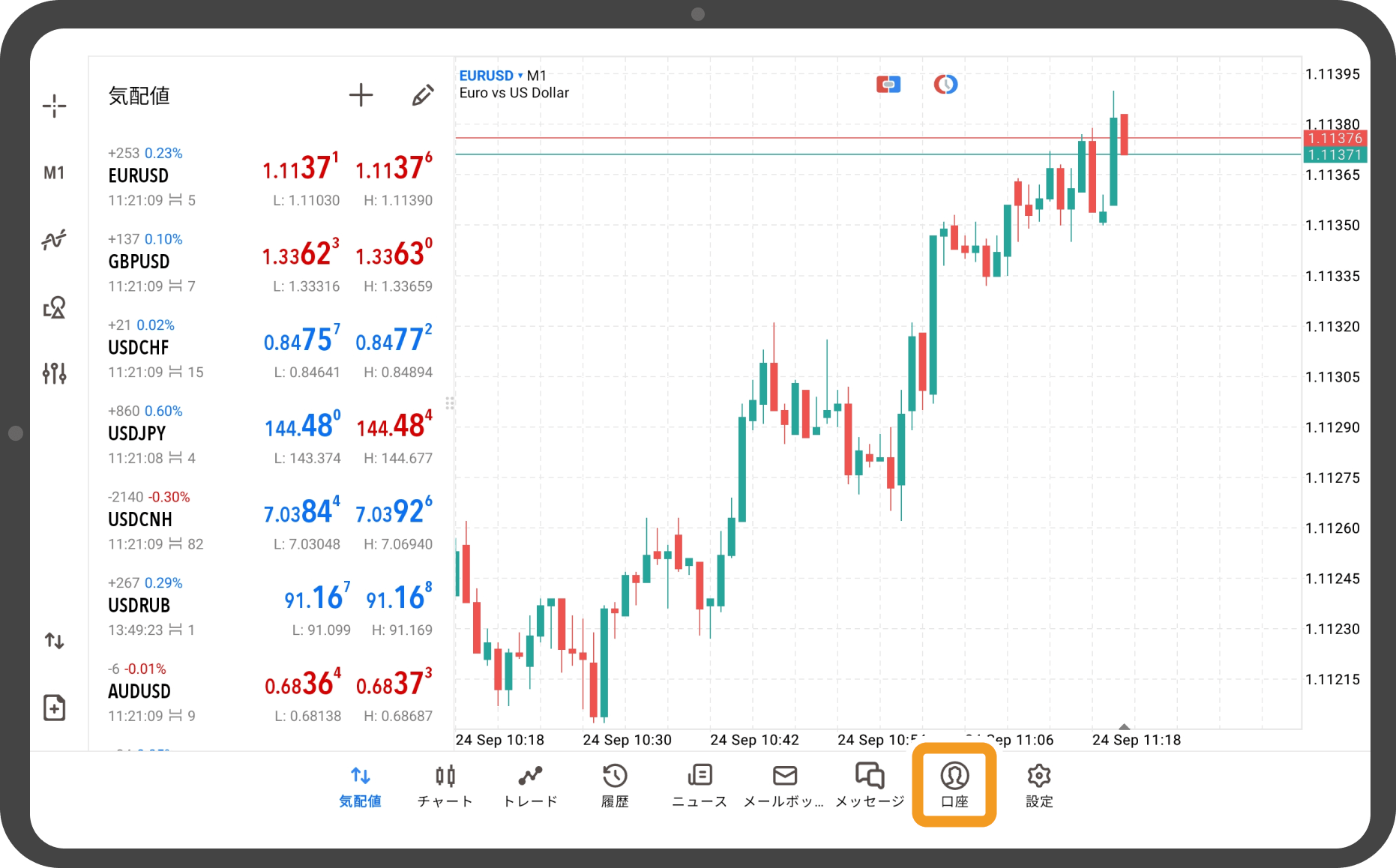Open the drawing objects shapes tool
Image resolution: width=1396 pixels, height=868 pixels.
click(x=54, y=307)
